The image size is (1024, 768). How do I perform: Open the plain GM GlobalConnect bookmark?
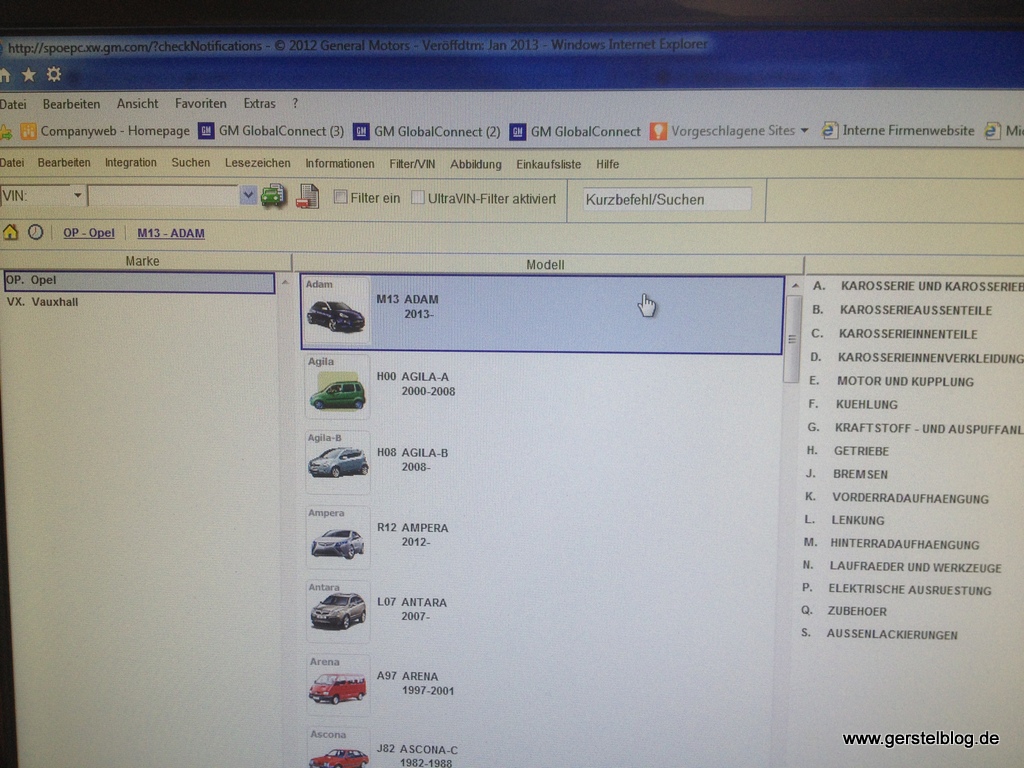(x=575, y=132)
